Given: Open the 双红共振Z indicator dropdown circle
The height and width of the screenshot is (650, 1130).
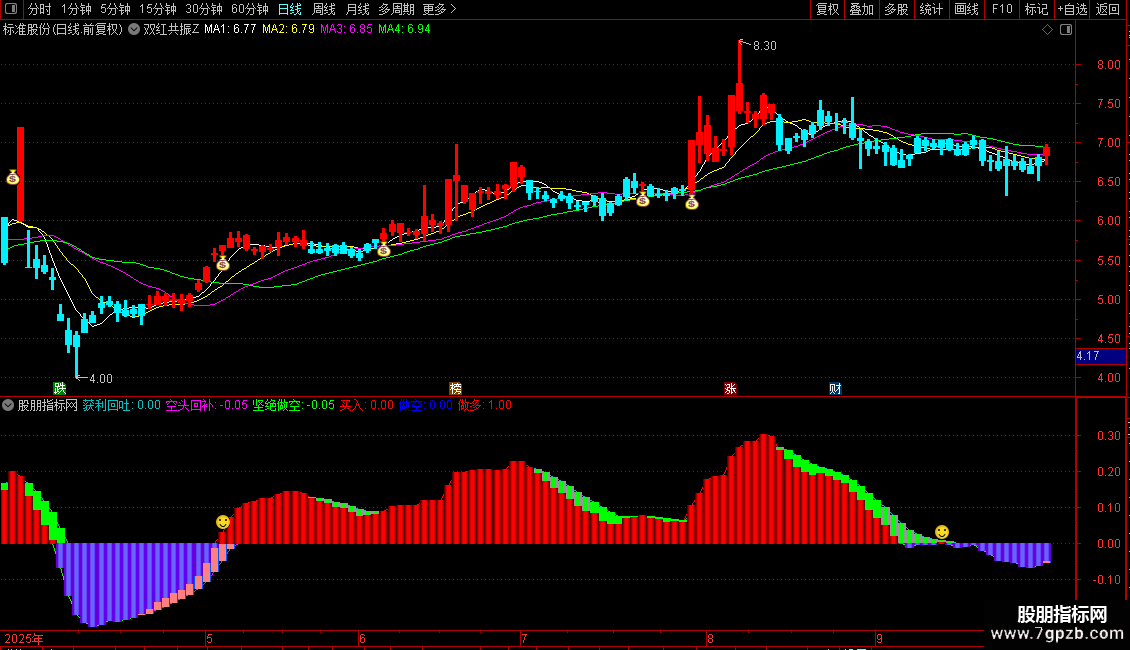Looking at the screenshot, I should pyautogui.click(x=134, y=30).
